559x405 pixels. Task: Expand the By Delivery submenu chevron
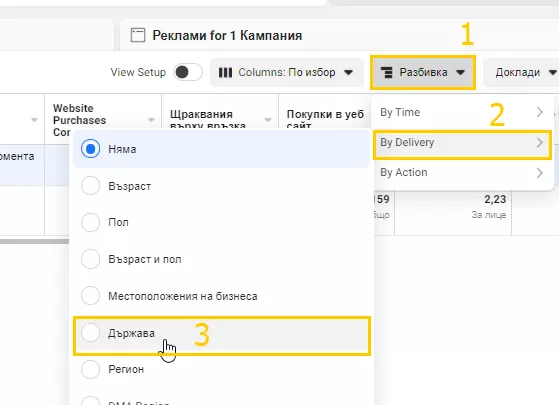click(x=539, y=143)
